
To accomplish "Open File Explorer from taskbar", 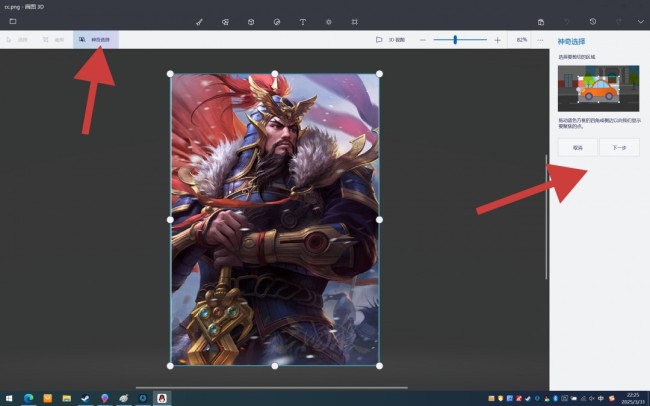I will click(x=66, y=399).
